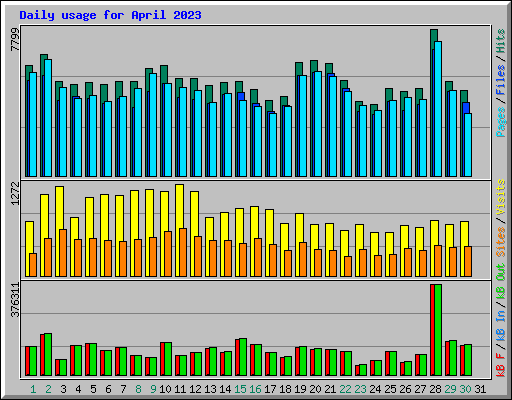Click the kB Out legend label
Viewport: 512px width, 400px height.
point(500,281)
